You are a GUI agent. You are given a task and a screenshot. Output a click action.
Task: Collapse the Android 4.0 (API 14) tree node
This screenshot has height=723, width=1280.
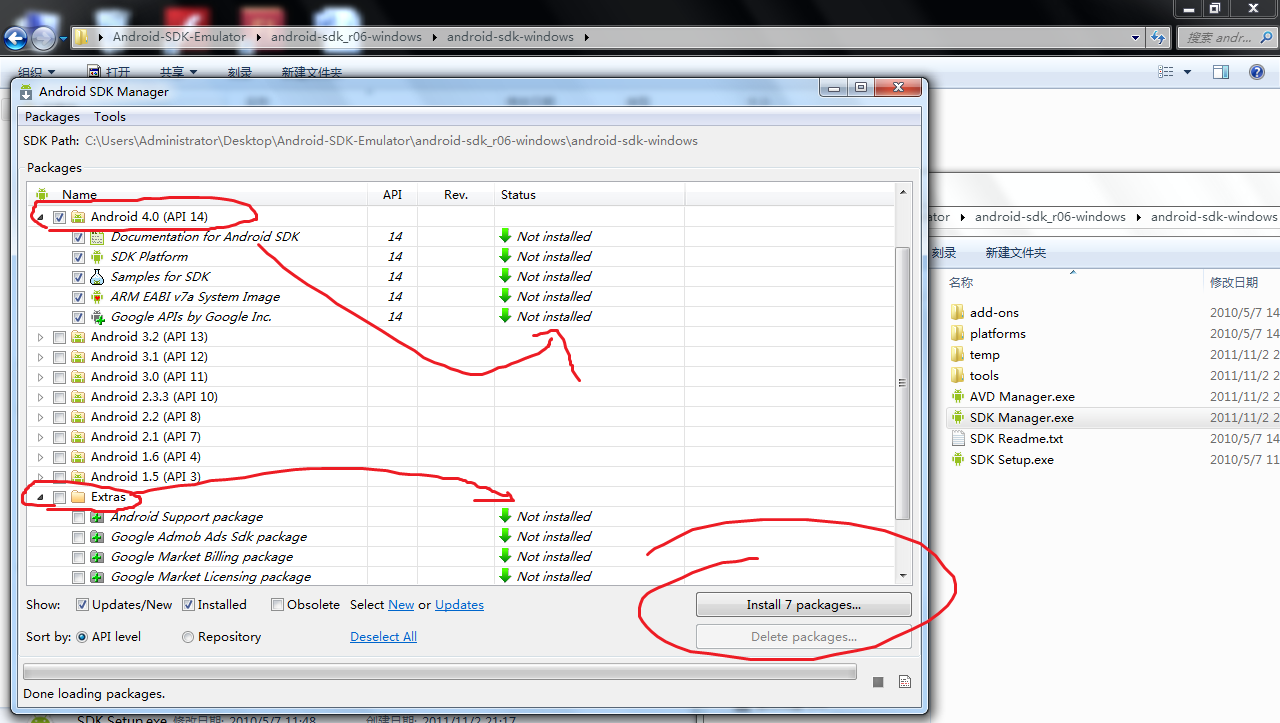[40, 217]
